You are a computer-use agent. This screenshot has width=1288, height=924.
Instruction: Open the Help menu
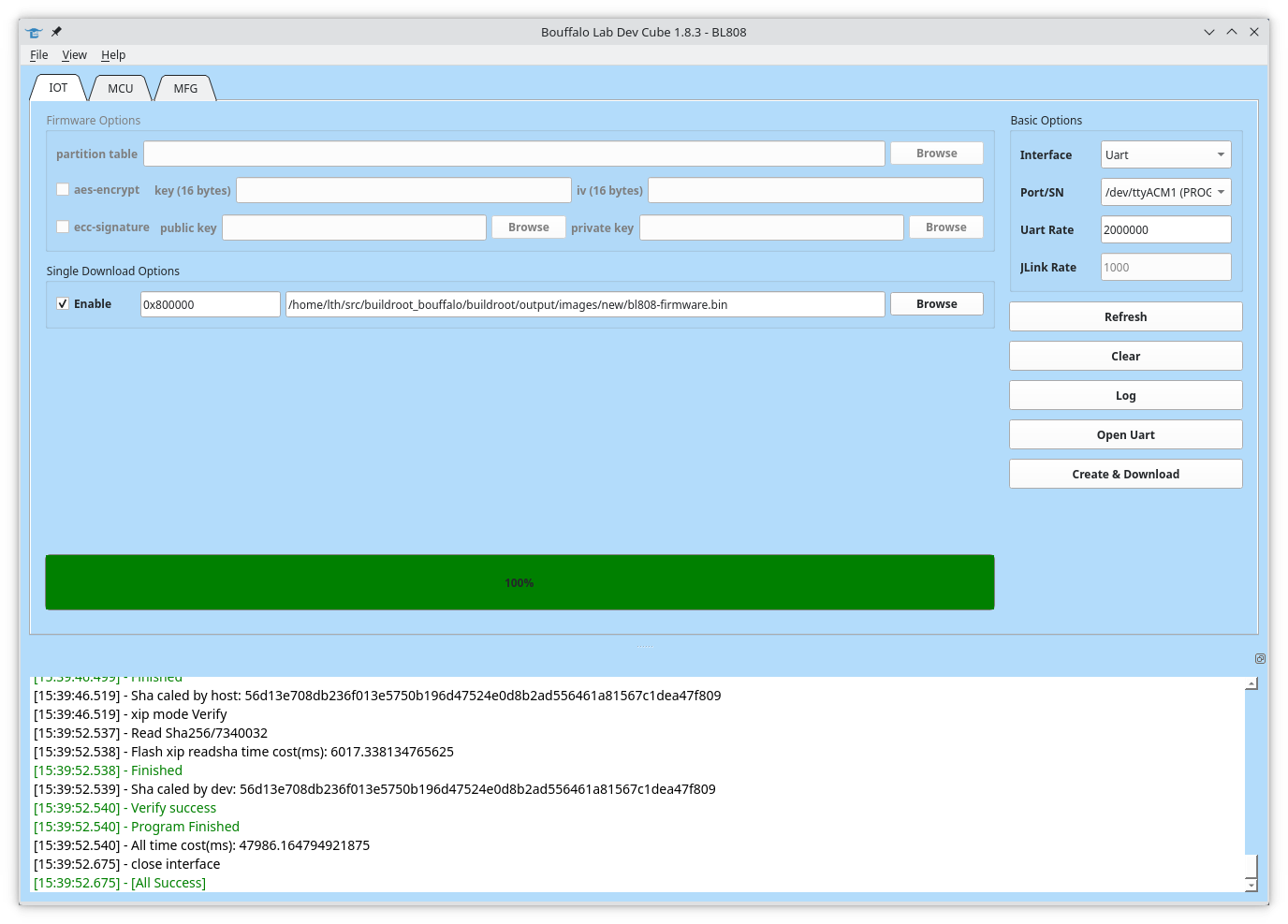pos(113,55)
